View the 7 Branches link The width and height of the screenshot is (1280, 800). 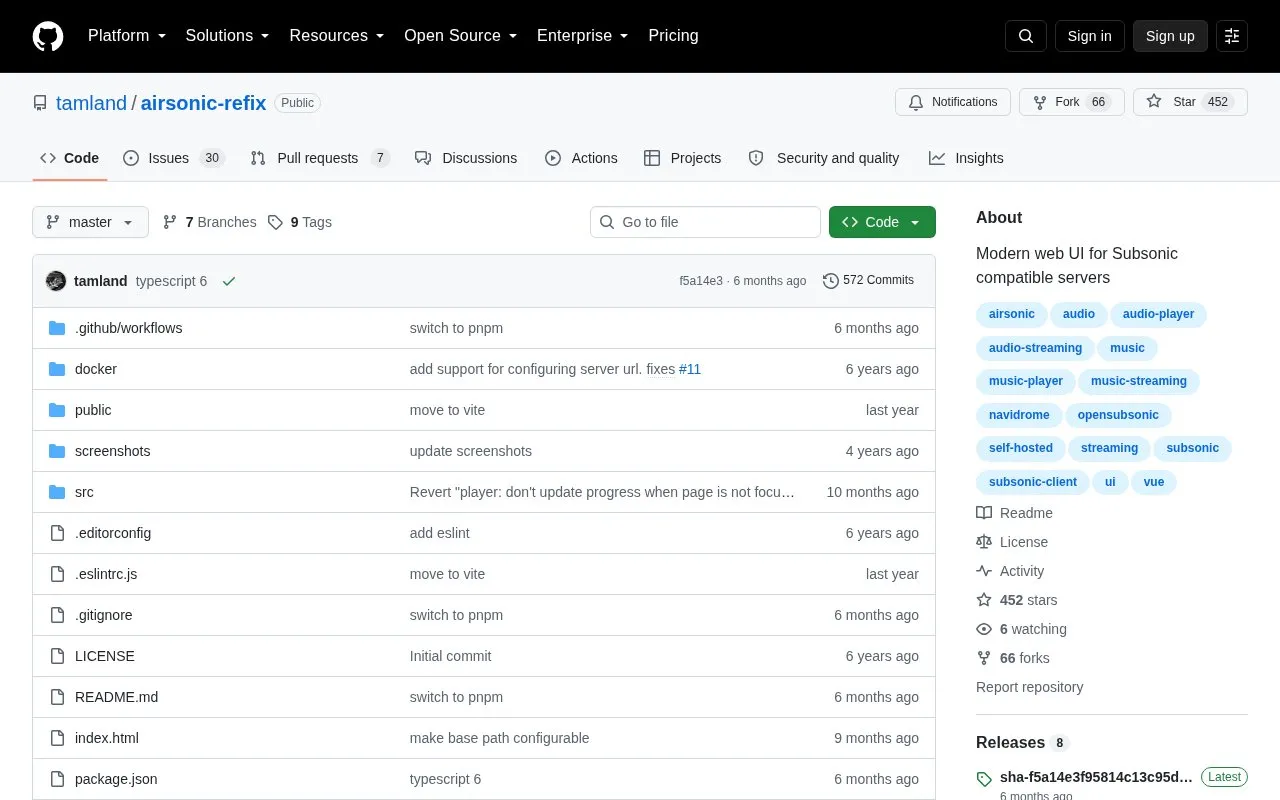tap(210, 222)
